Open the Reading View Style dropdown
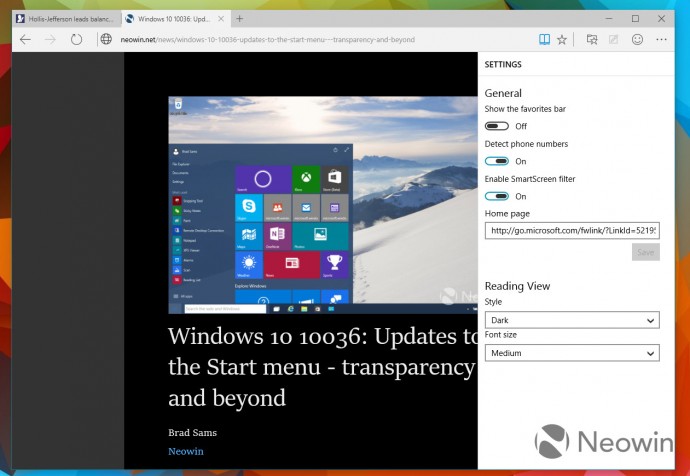The width and height of the screenshot is (690, 476). tap(571, 320)
